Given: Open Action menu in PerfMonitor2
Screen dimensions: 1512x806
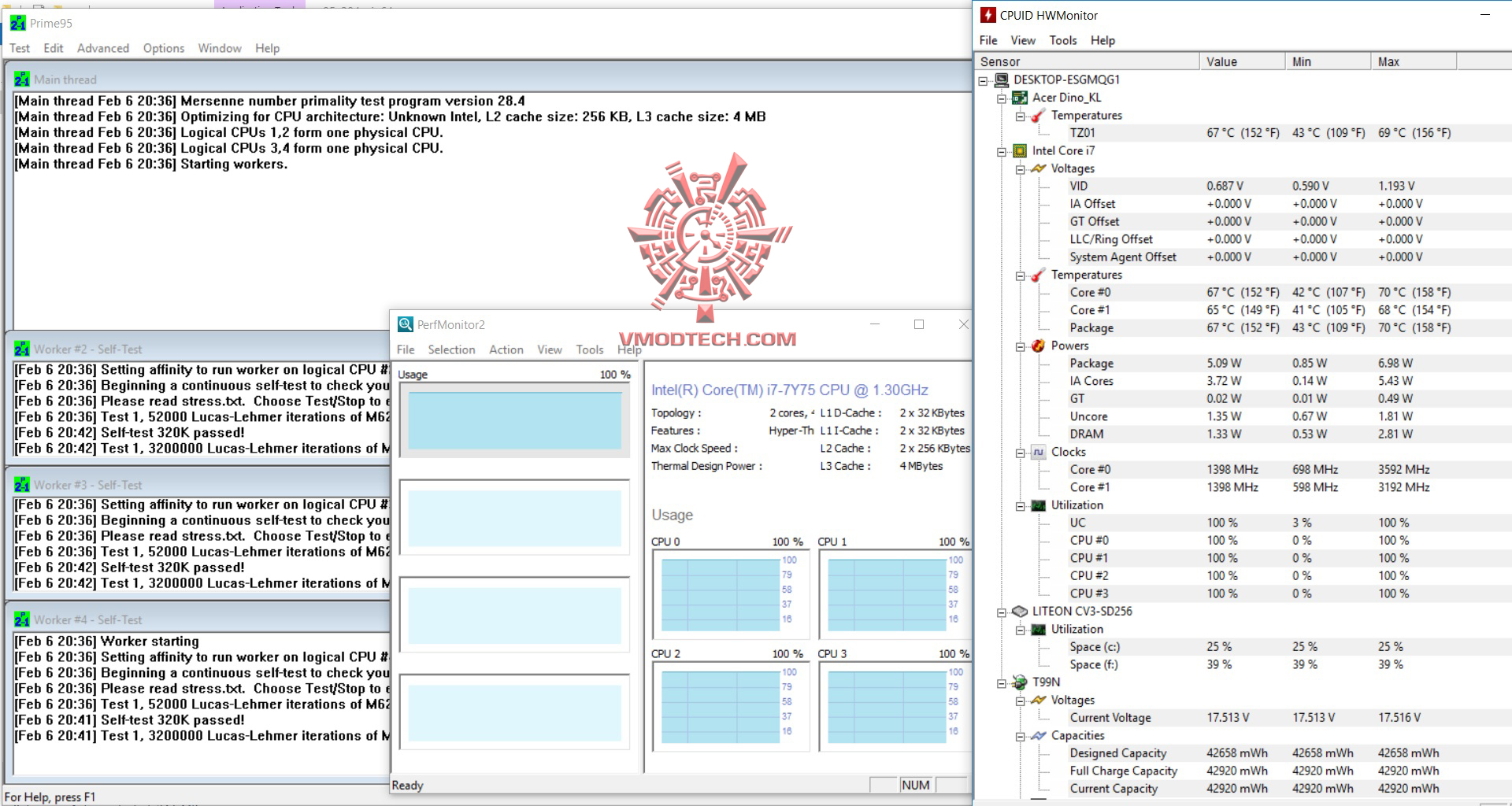Looking at the screenshot, I should [506, 349].
